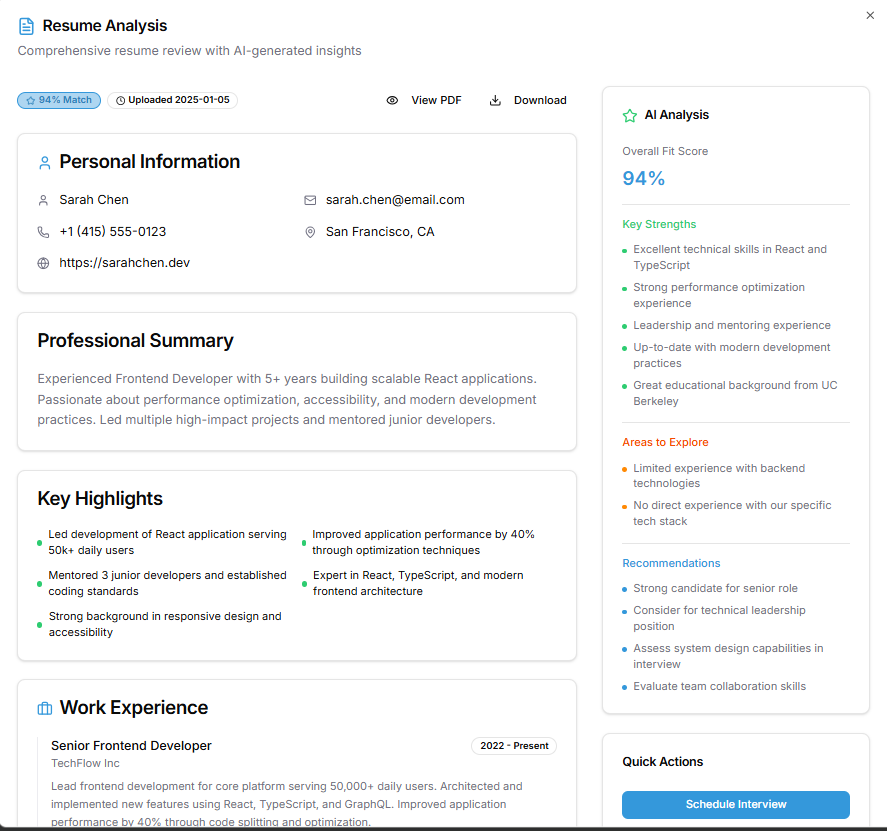Click the globe icon beside website URL

[43, 264]
